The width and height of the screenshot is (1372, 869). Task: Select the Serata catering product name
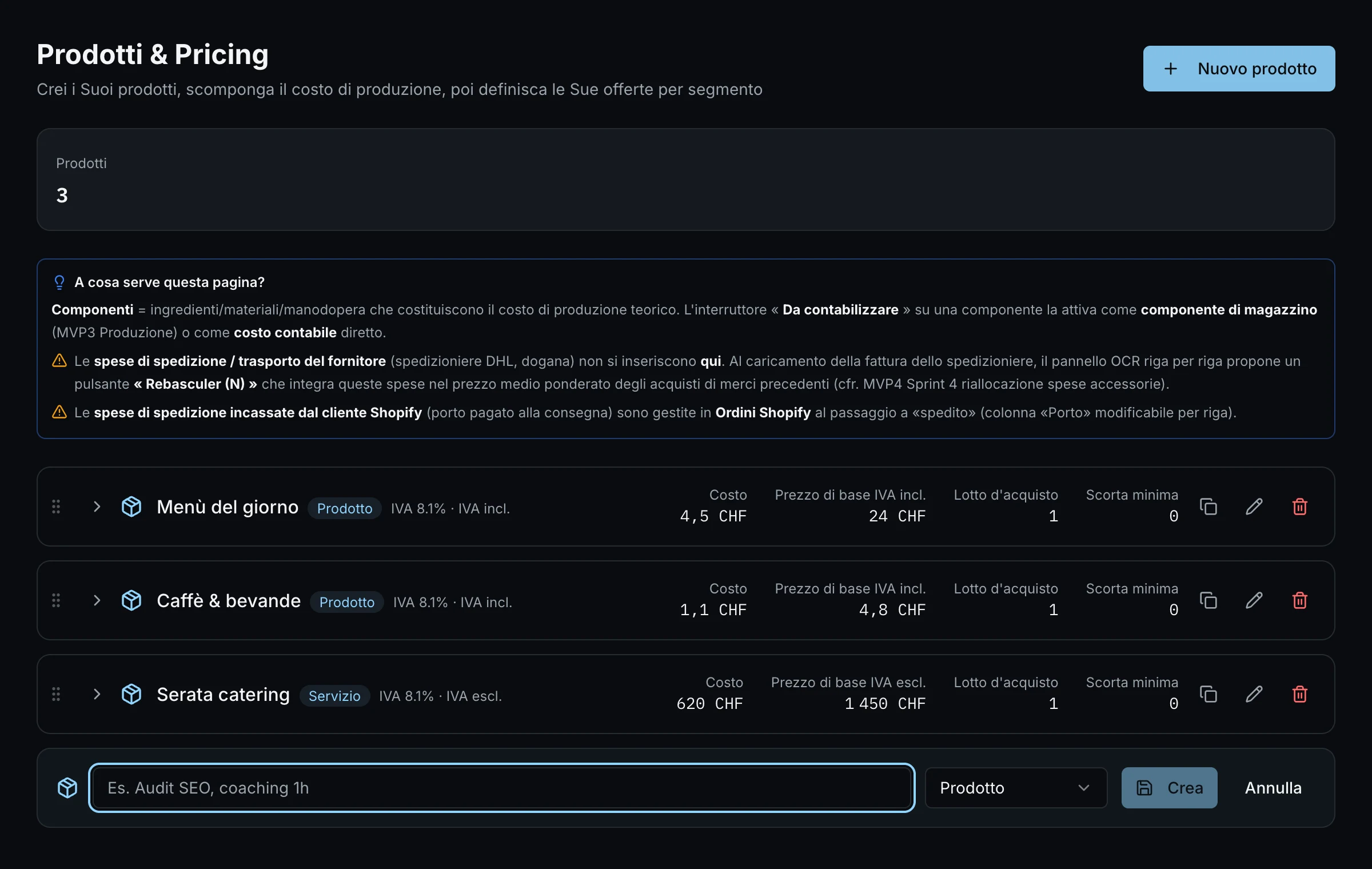click(x=223, y=695)
